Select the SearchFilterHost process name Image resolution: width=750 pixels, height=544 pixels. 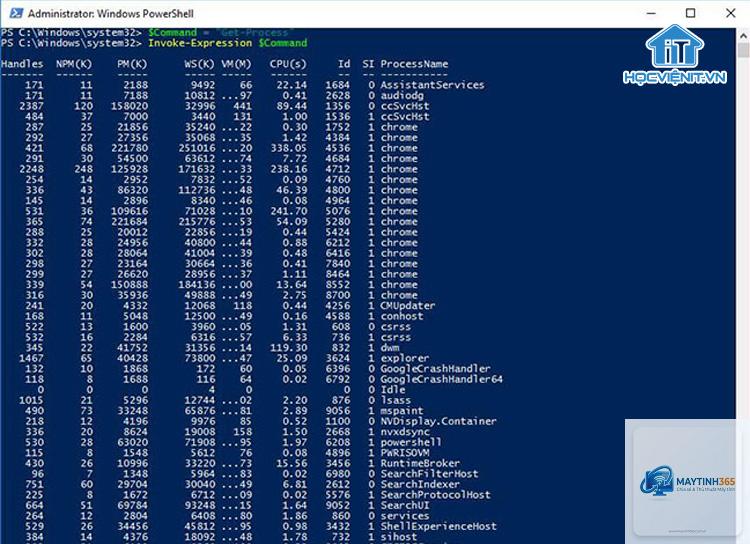click(429, 474)
